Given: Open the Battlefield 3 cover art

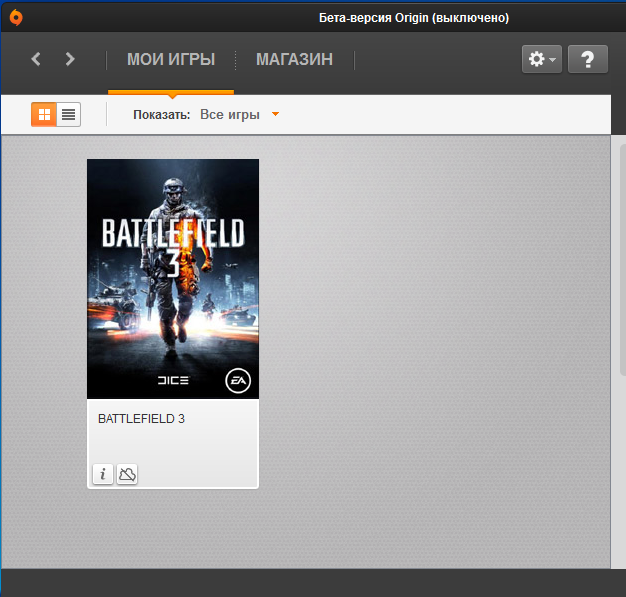Looking at the screenshot, I should (x=173, y=279).
